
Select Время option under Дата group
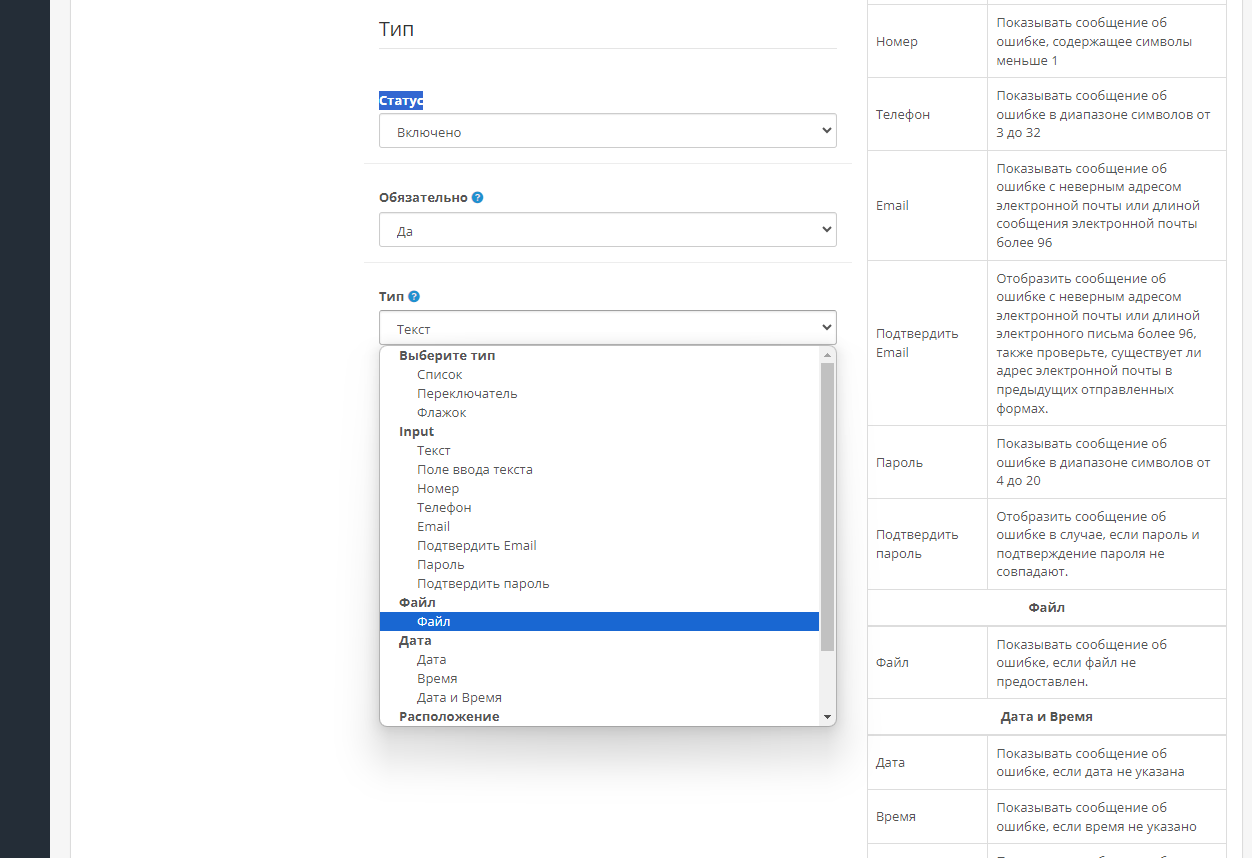point(437,679)
